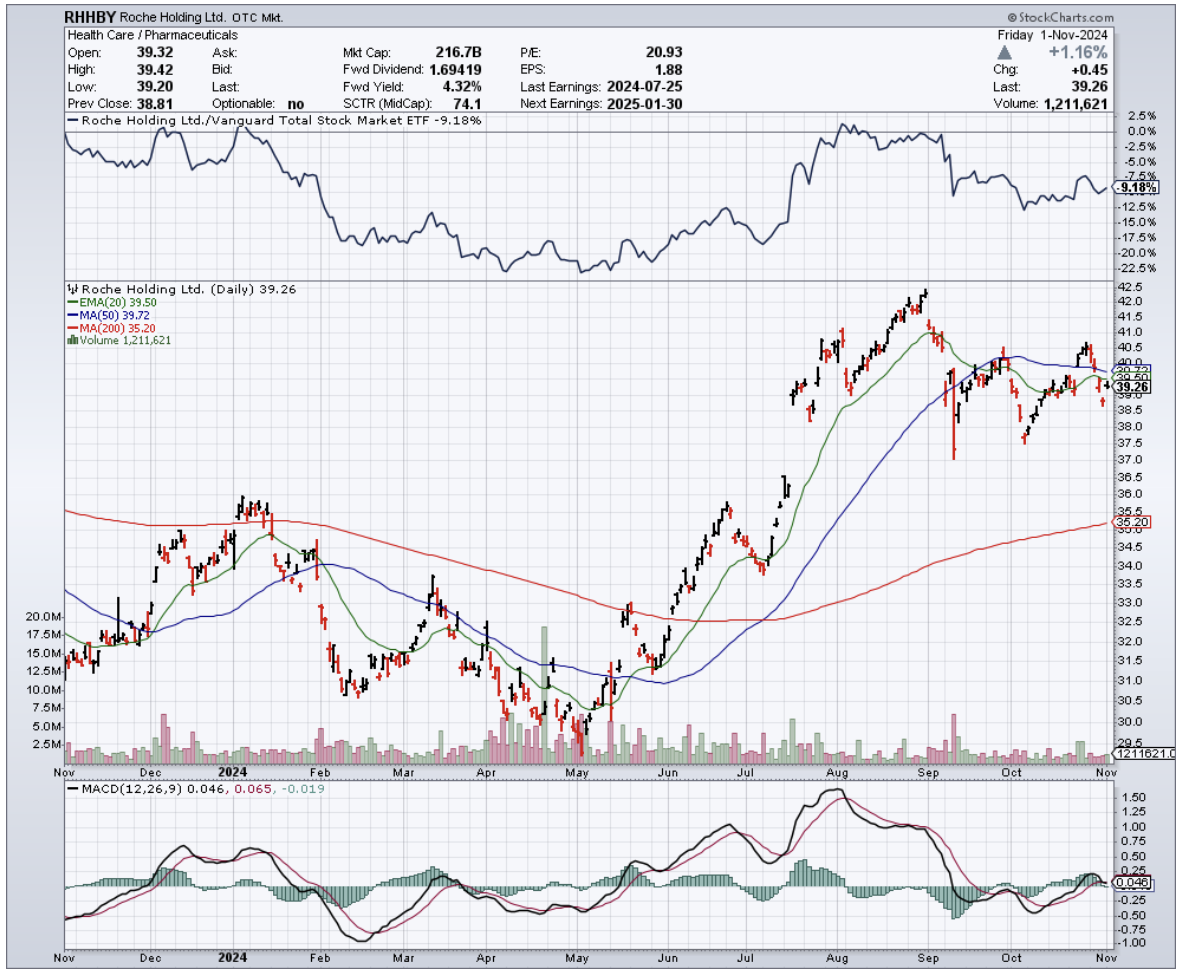Select the EMA(20) 39.50 legend entry
Viewport: 1182px width, 978px height.
(113, 302)
